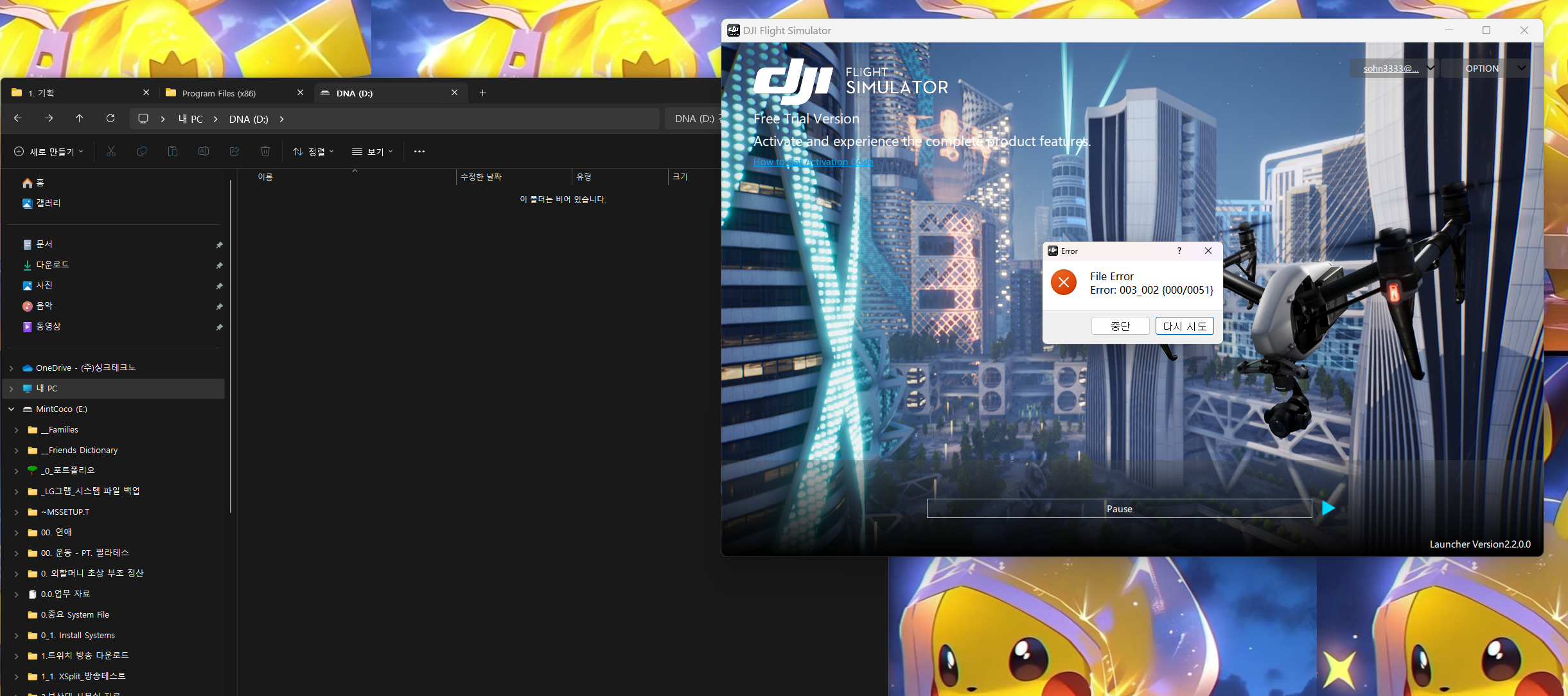This screenshot has width=1568, height=696.
Task: Click the Refresh icon beside address bar
Action: 110,118
